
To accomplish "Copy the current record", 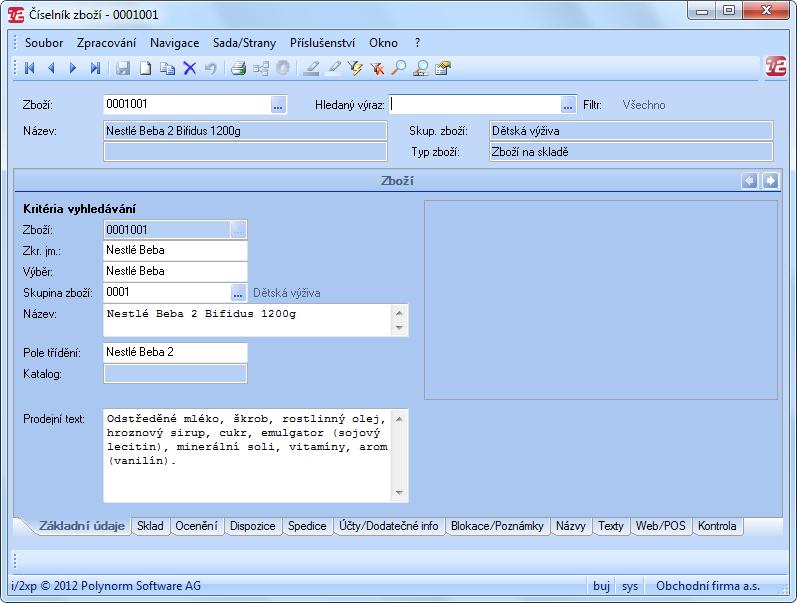I will coord(168,68).
